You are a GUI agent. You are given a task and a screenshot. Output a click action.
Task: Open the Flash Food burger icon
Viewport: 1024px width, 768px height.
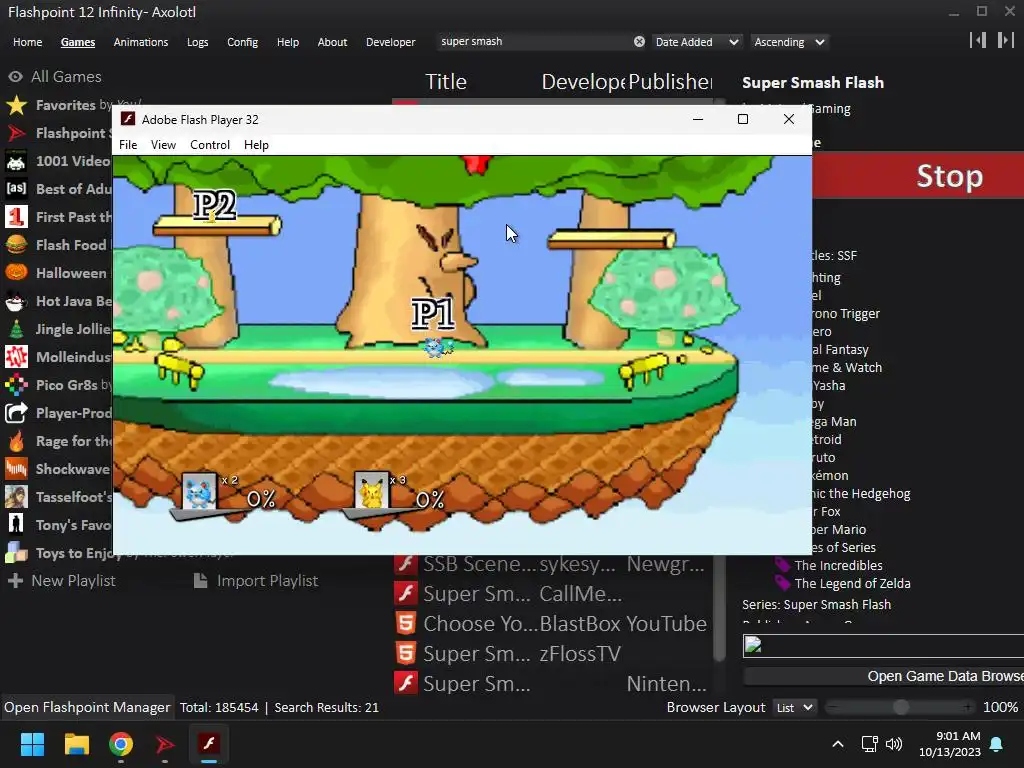(x=16, y=245)
